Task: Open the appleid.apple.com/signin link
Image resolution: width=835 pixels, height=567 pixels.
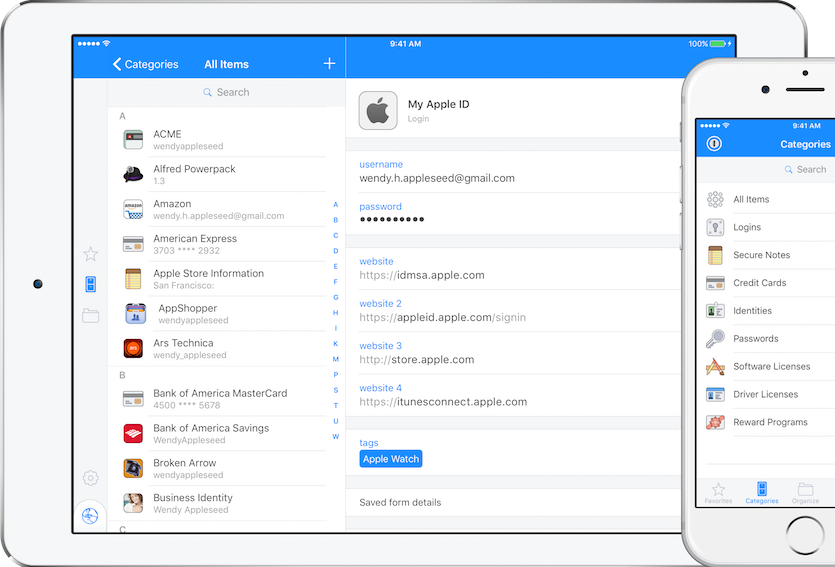Action: click(x=513, y=311)
